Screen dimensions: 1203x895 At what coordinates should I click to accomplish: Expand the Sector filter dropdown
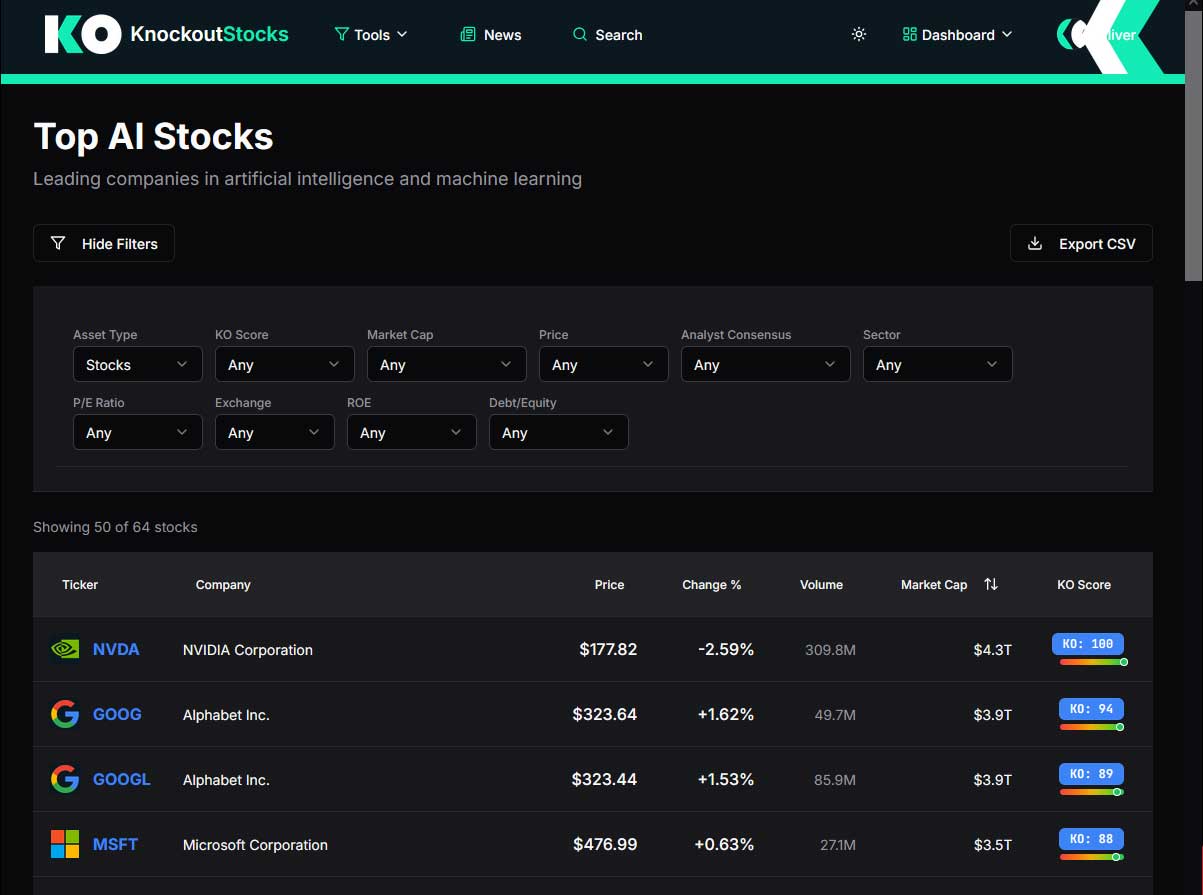pos(937,364)
